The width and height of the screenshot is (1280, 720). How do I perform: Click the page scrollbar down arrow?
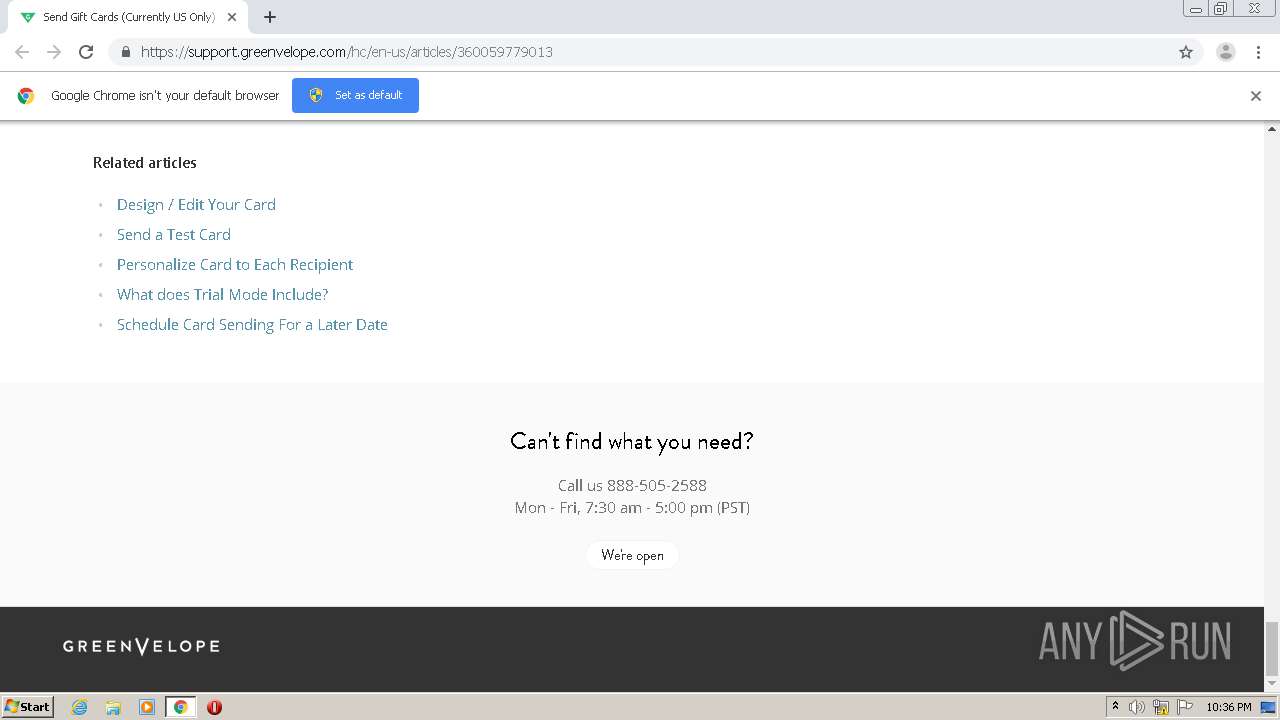pos(1272,684)
